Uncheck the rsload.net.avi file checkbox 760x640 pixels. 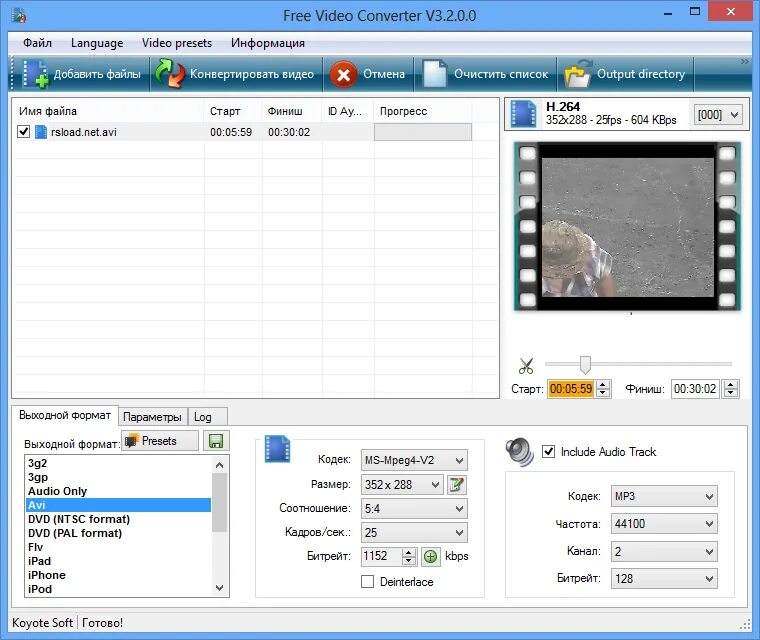[x=23, y=131]
